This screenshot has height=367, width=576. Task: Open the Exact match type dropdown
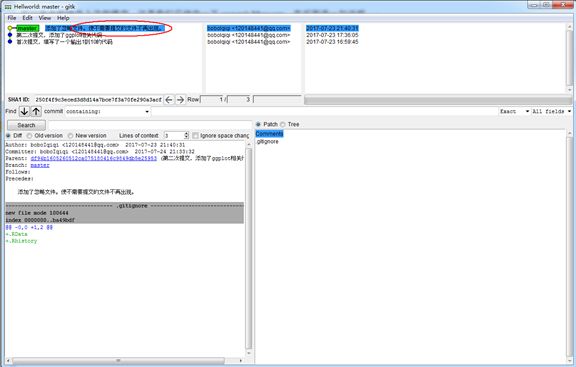514,111
